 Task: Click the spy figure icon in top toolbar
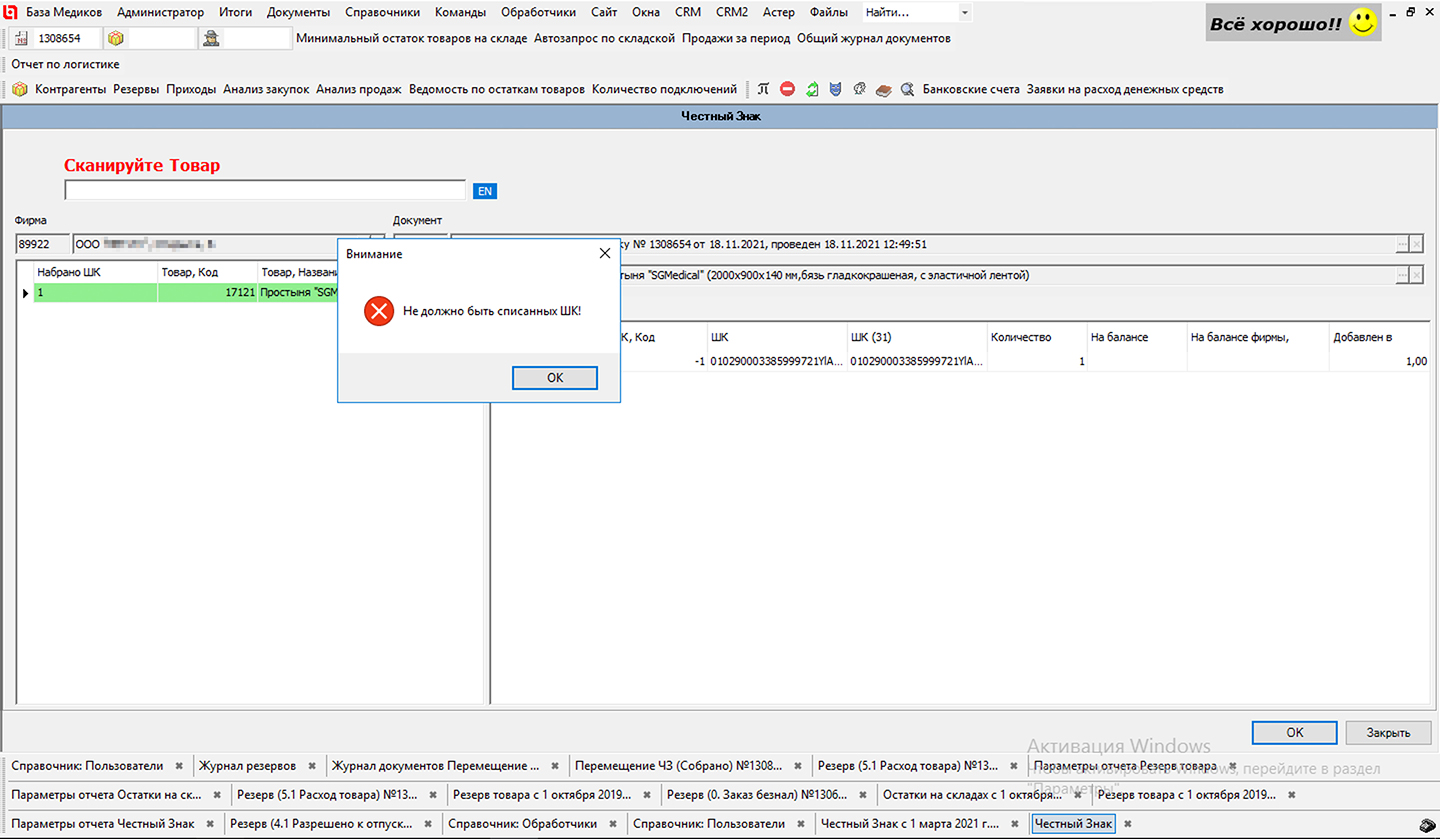coord(211,39)
